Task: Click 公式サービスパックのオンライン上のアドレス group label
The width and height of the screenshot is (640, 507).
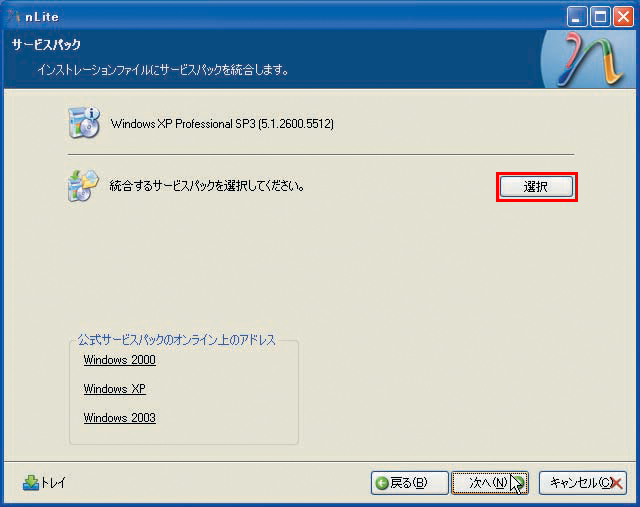Action: [x=177, y=340]
